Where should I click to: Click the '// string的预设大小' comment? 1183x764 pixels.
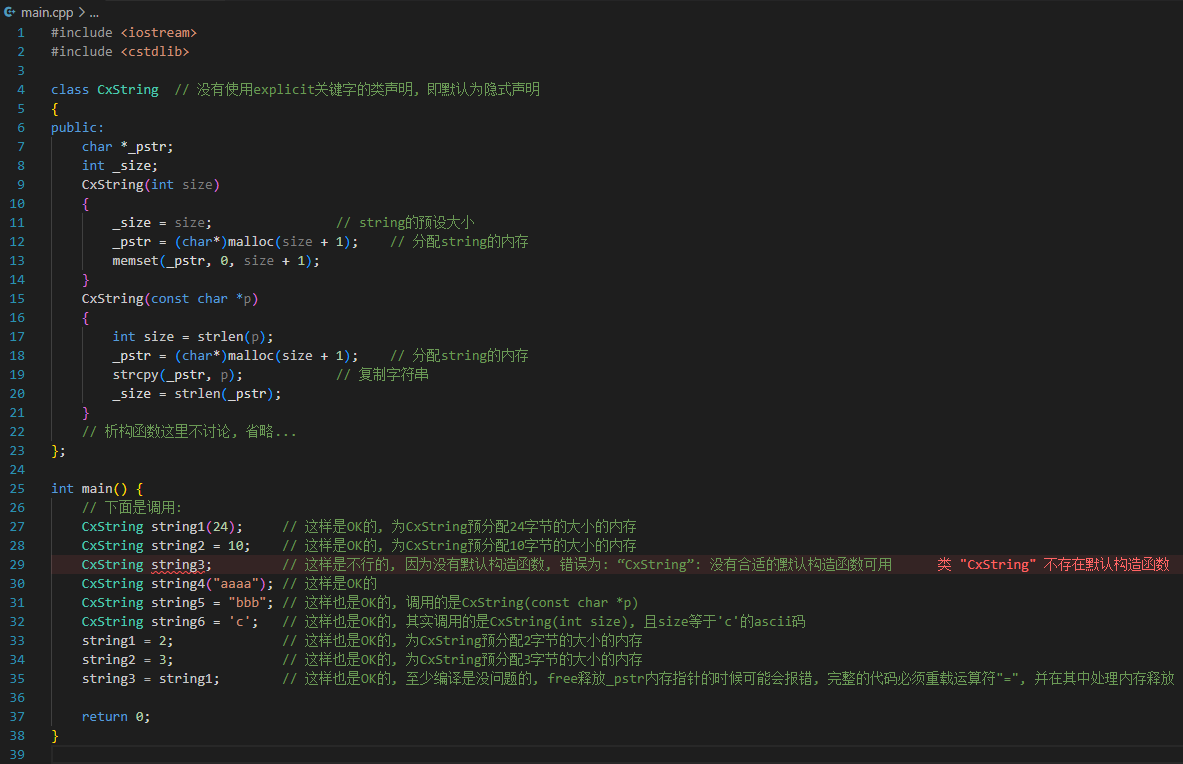(x=405, y=222)
